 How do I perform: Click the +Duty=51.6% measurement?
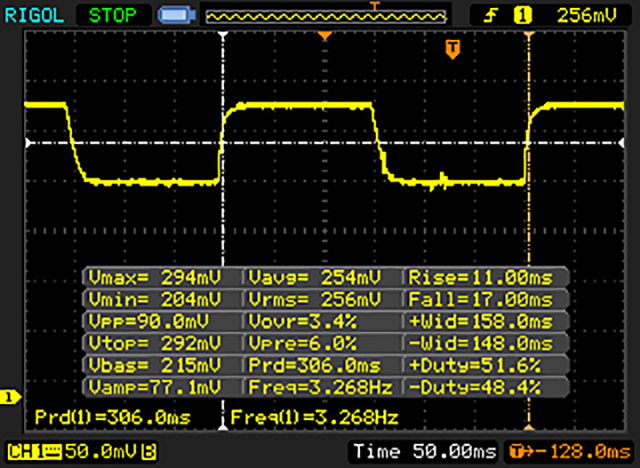475,365
